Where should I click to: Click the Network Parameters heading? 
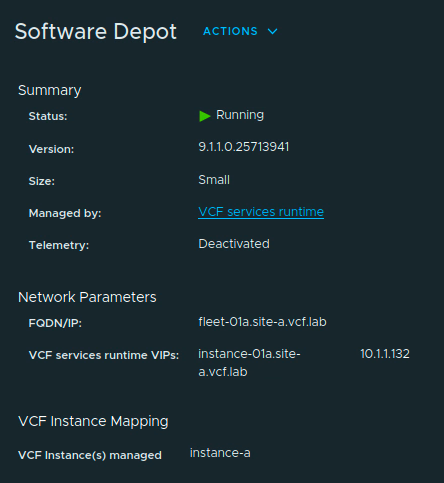[x=87, y=297]
